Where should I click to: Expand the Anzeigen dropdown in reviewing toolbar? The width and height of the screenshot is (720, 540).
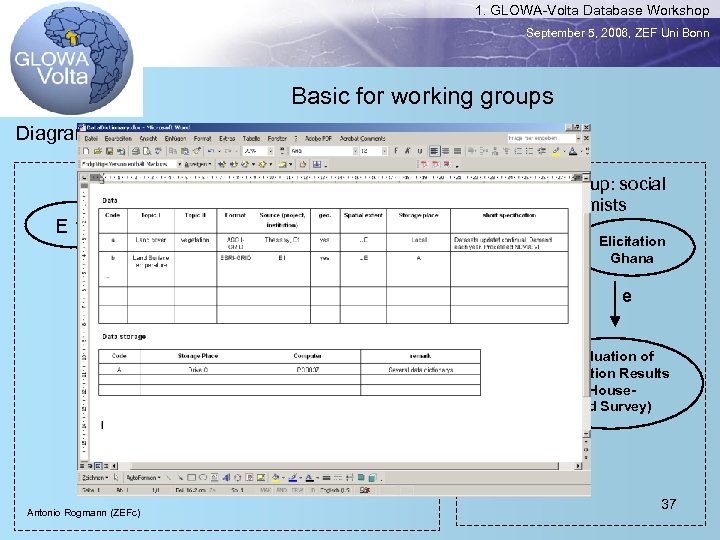pyautogui.click(x=198, y=164)
